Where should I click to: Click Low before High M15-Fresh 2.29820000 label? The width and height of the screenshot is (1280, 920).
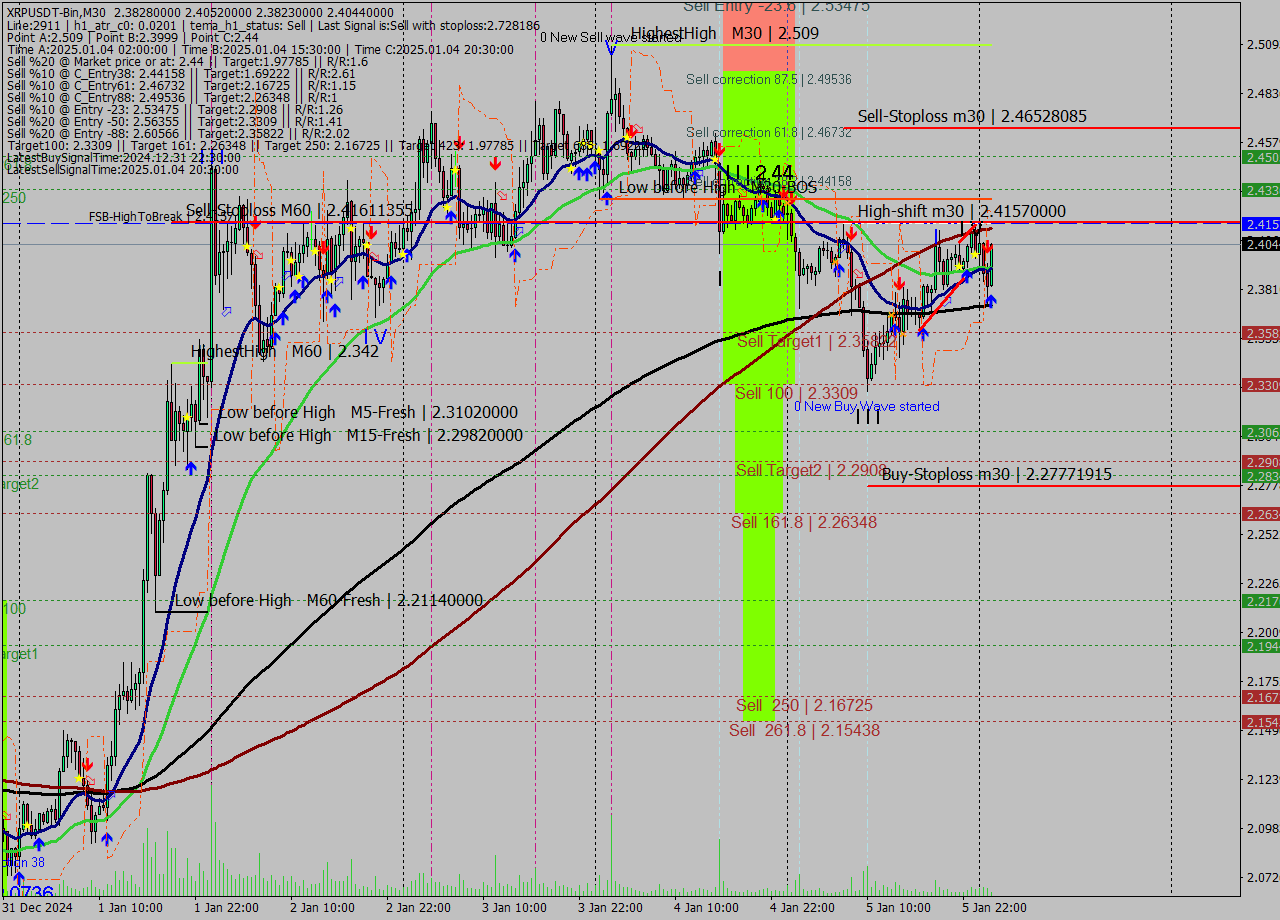pos(368,436)
